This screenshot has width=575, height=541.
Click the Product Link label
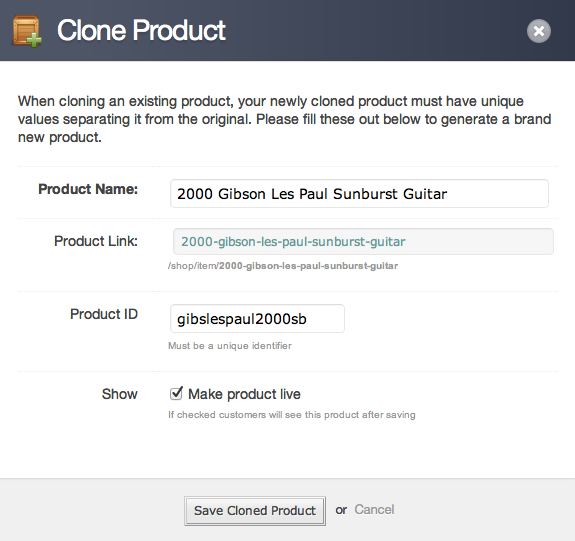[x=96, y=241]
